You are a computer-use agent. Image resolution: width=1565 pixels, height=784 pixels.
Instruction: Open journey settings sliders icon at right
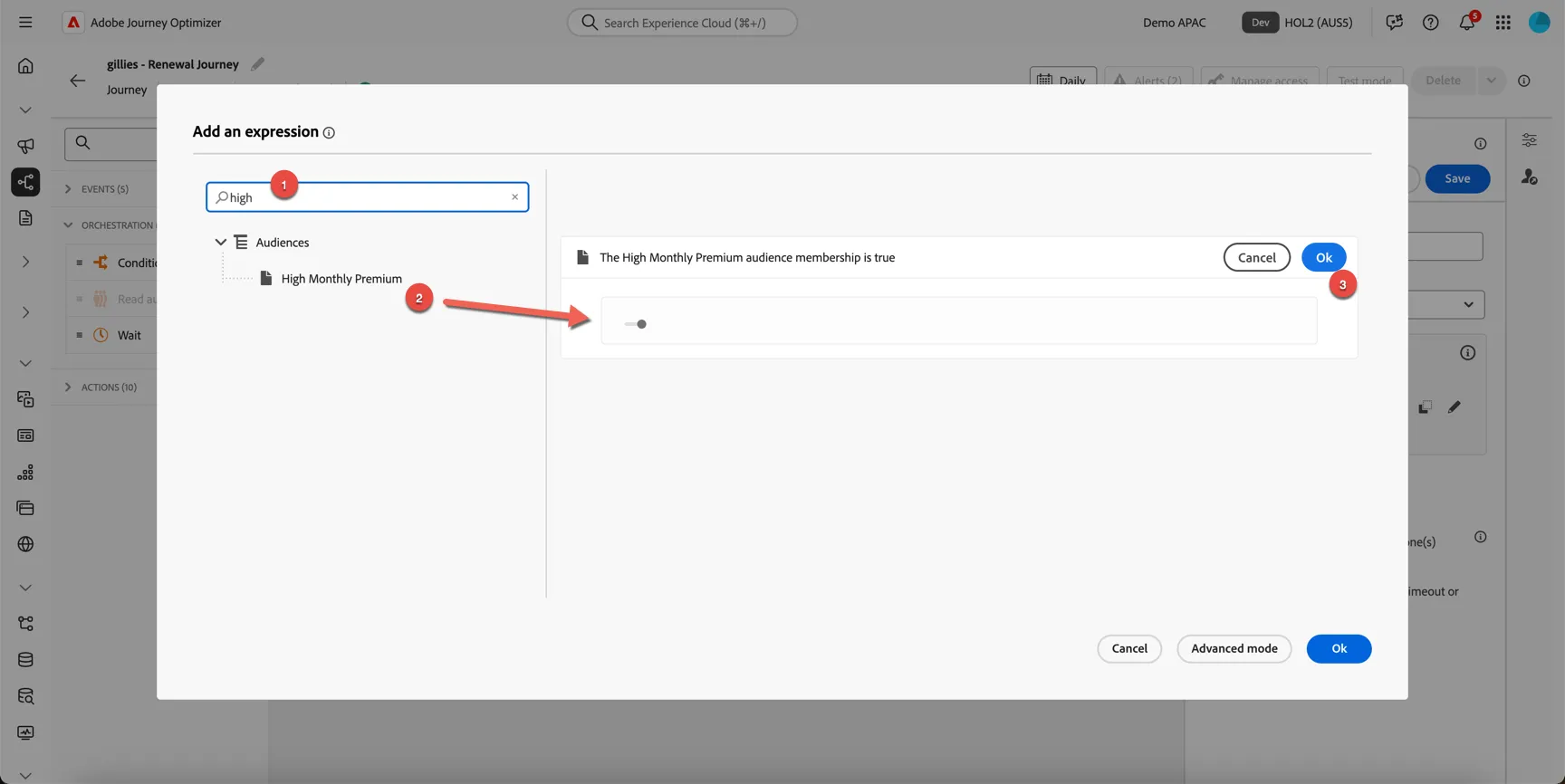[x=1529, y=140]
